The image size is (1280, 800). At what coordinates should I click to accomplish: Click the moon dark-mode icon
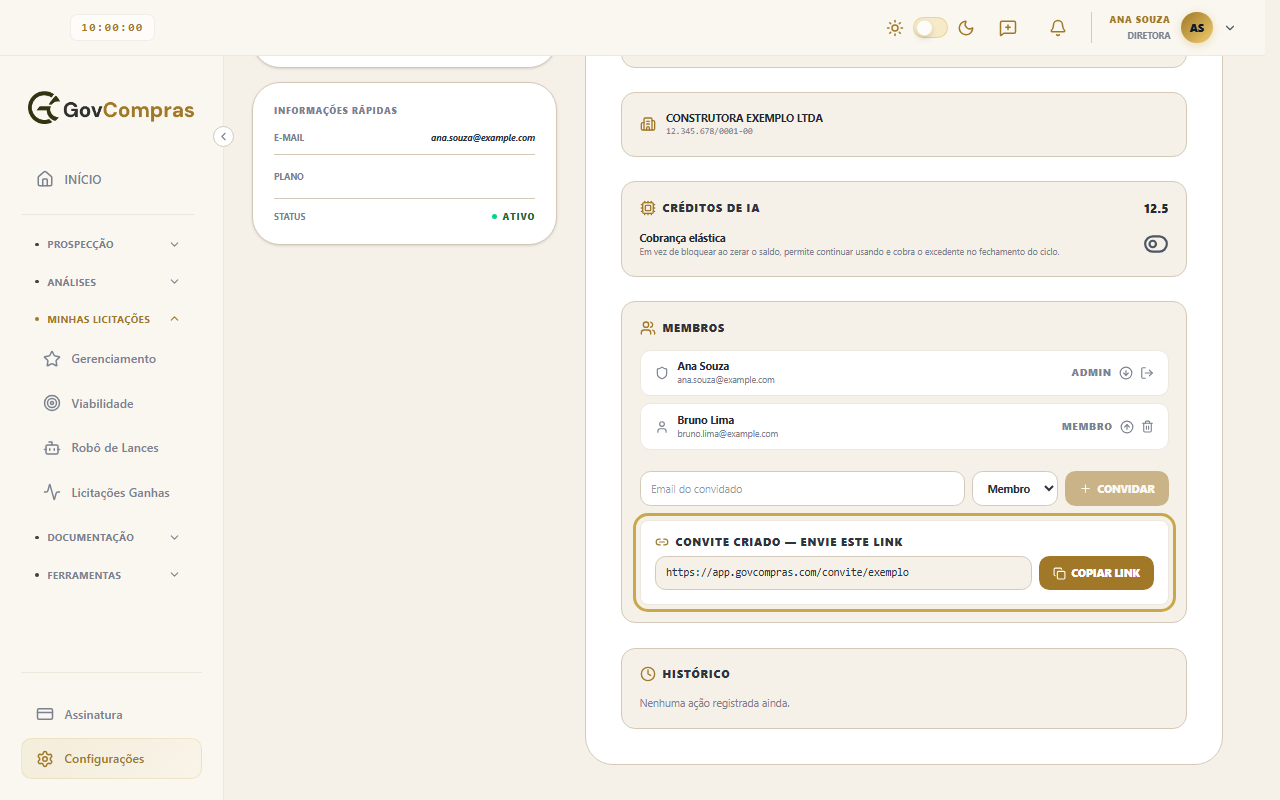[x=966, y=28]
